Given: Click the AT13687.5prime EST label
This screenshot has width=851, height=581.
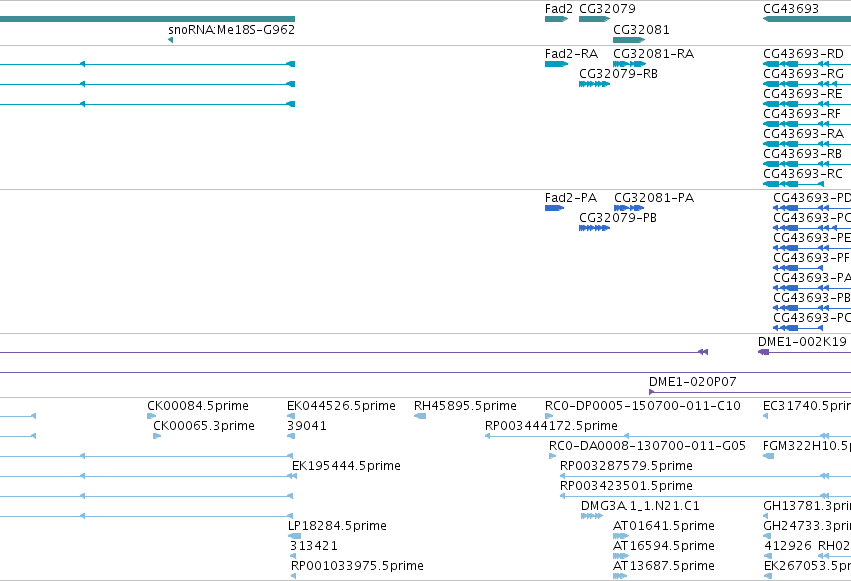Looking at the screenshot, I should pos(664,566).
